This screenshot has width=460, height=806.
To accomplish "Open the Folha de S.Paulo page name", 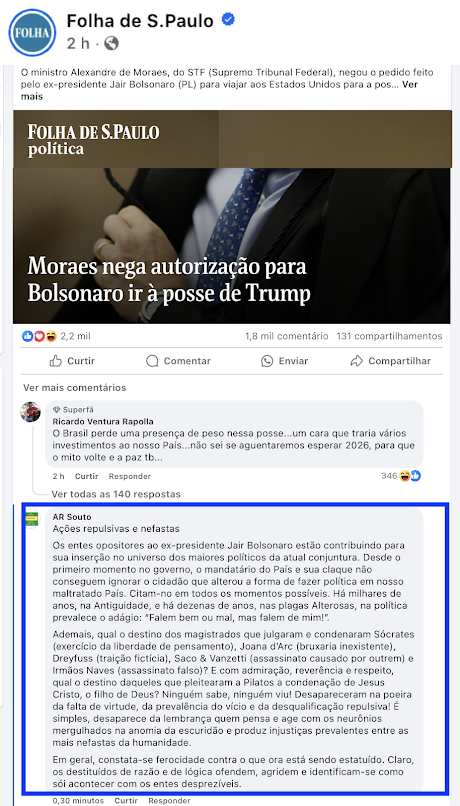I will pyautogui.click(x=140, y=21).
